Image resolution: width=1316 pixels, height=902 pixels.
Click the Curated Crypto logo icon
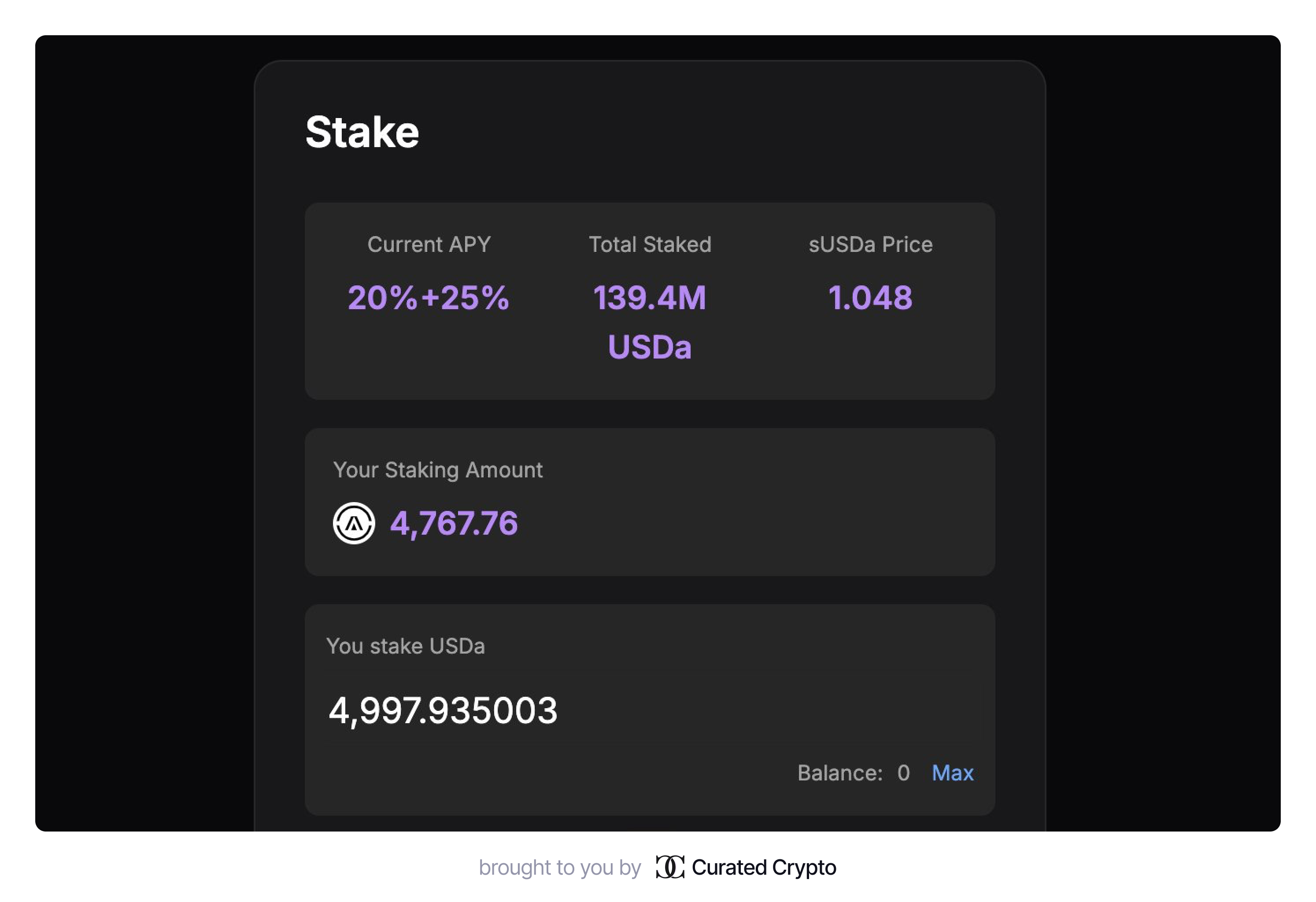669,867
